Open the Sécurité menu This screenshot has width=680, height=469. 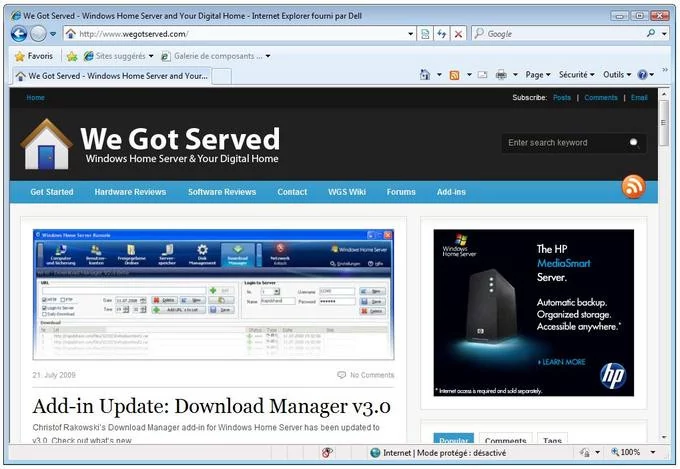point(576,75)
